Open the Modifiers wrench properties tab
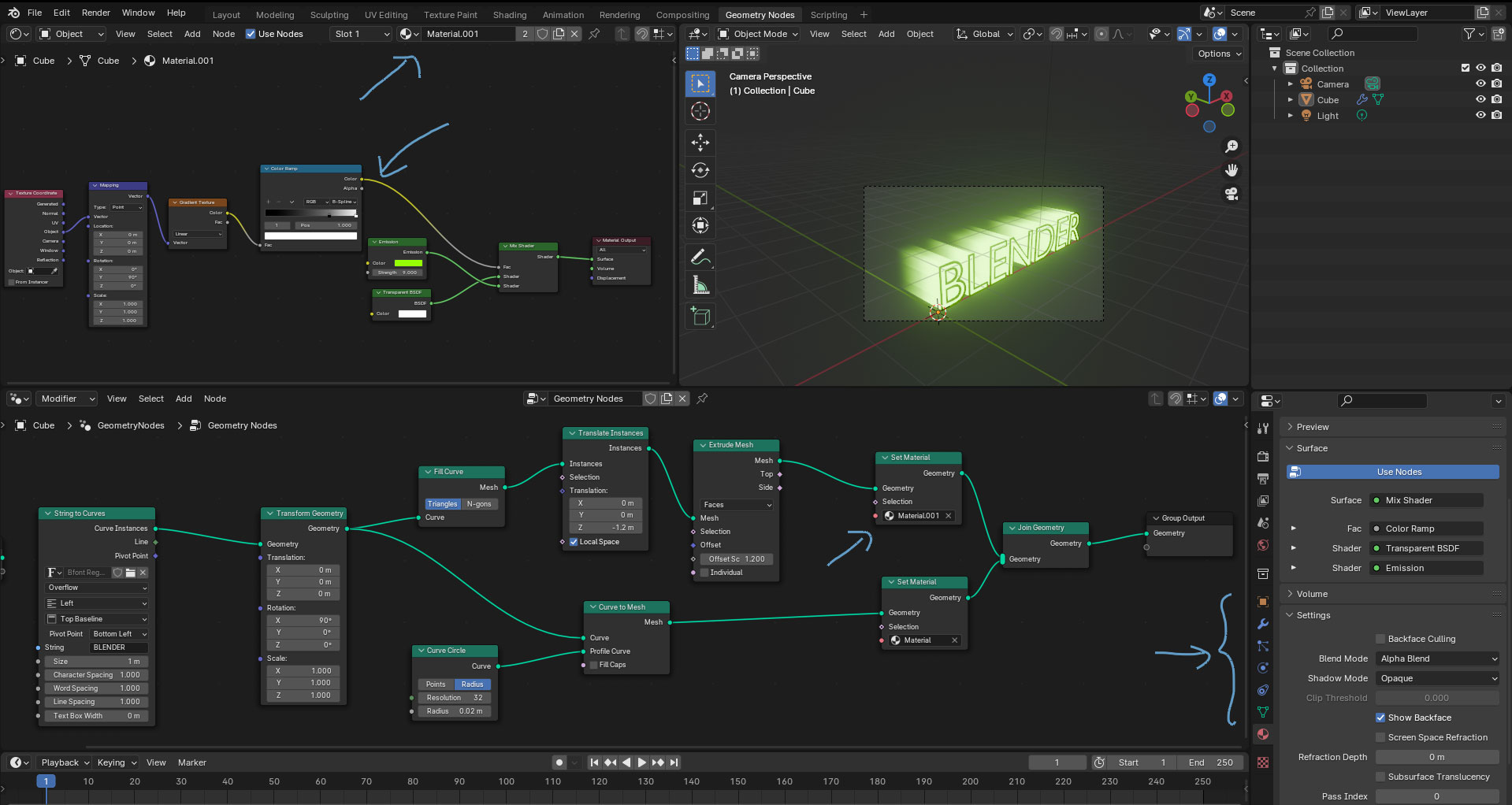Screen dimensions: 1512x805 click(1263, 624)
